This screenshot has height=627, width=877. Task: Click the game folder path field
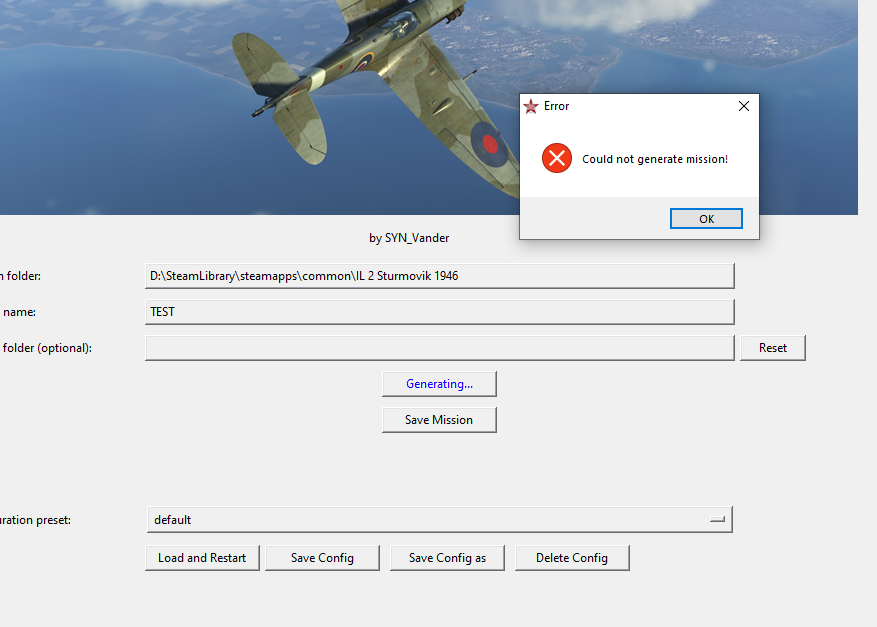point(440,276)
